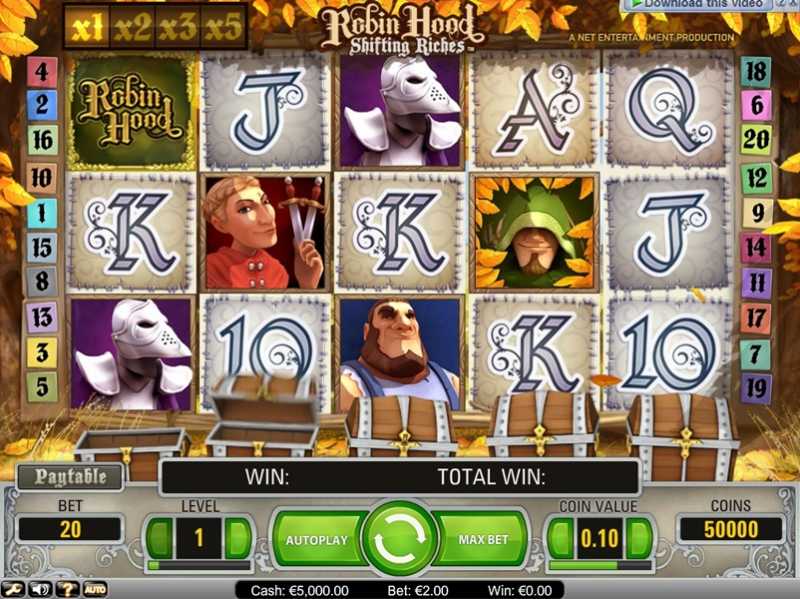Decrease the bet level with the left arrow

pos(160,538)
